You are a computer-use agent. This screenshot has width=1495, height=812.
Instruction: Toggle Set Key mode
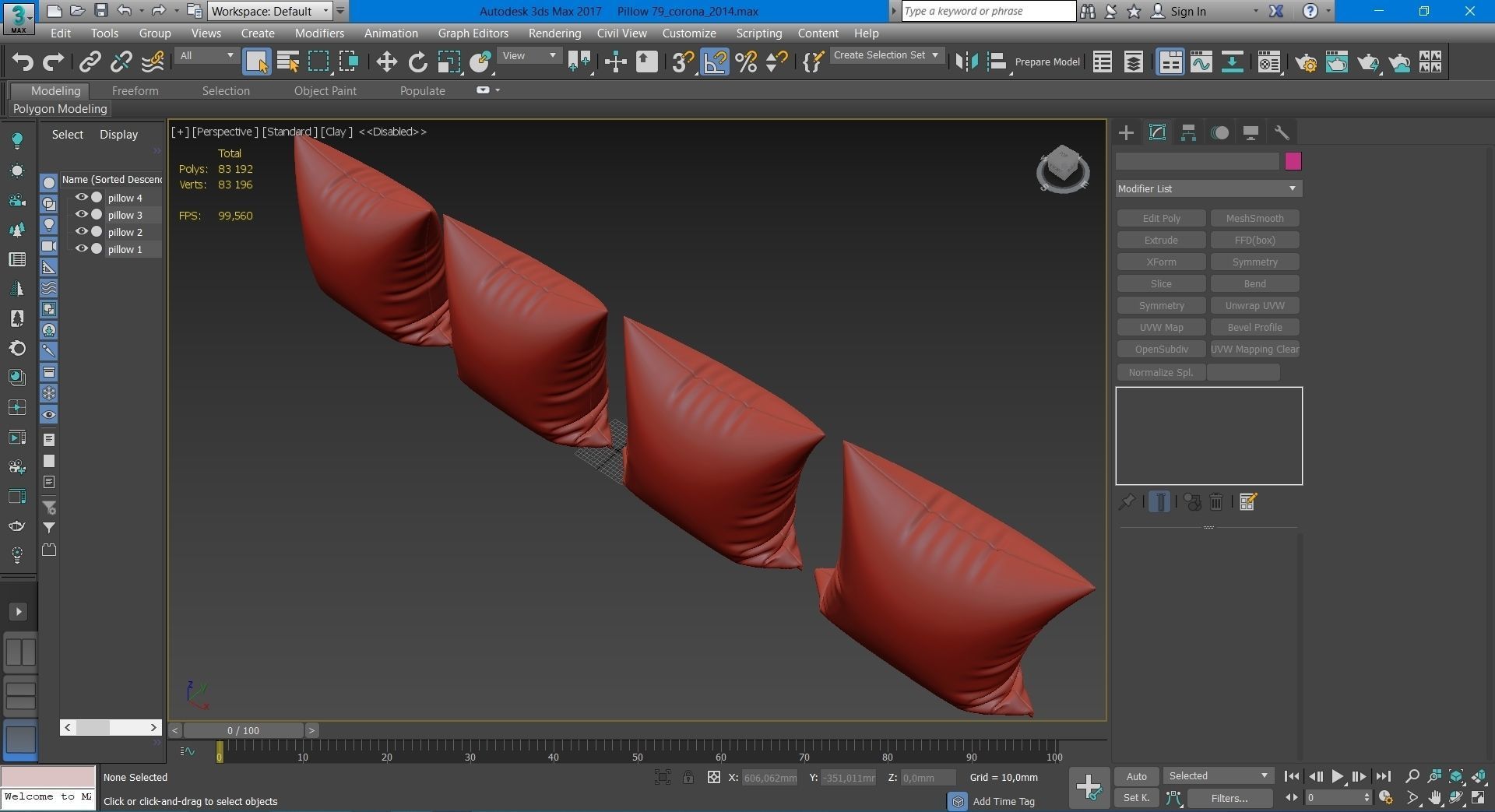click(x=1136, y=798)
